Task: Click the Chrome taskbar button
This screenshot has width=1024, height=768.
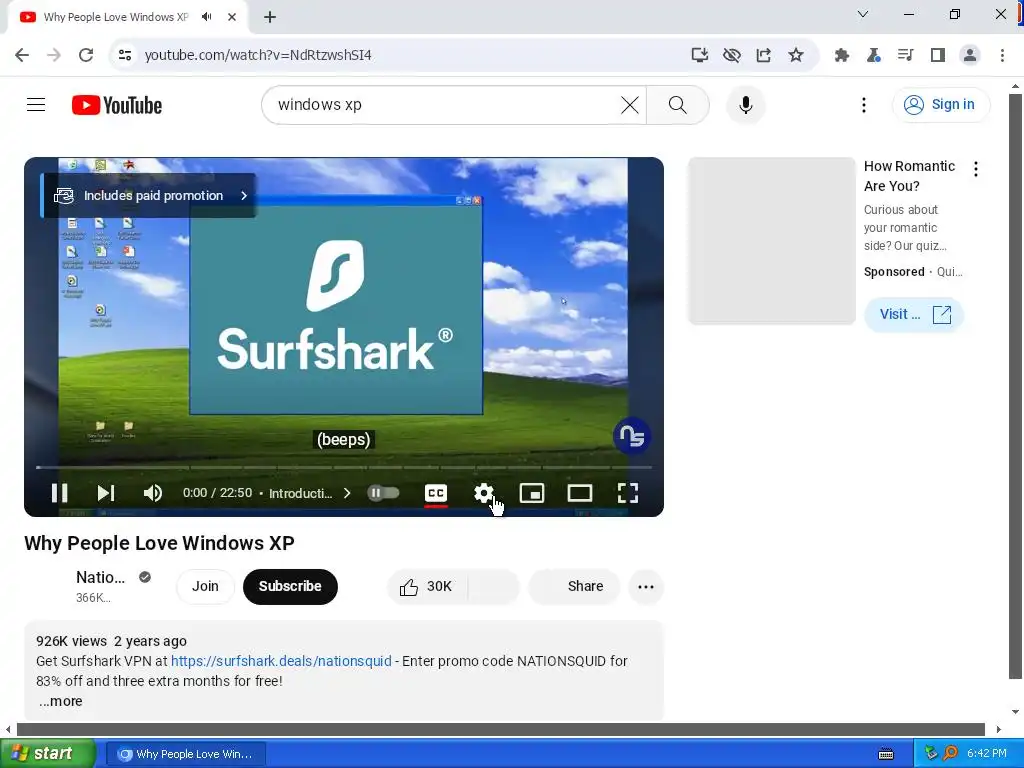Action: (186, 754)
